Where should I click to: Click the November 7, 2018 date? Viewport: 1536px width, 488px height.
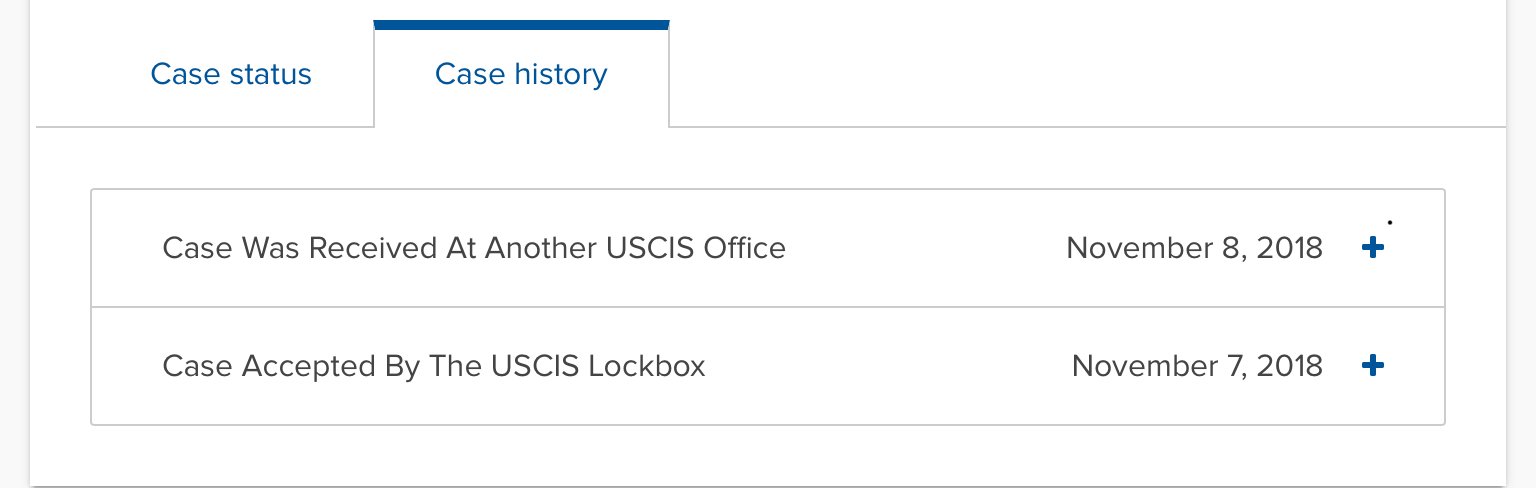coord(1197,366)
